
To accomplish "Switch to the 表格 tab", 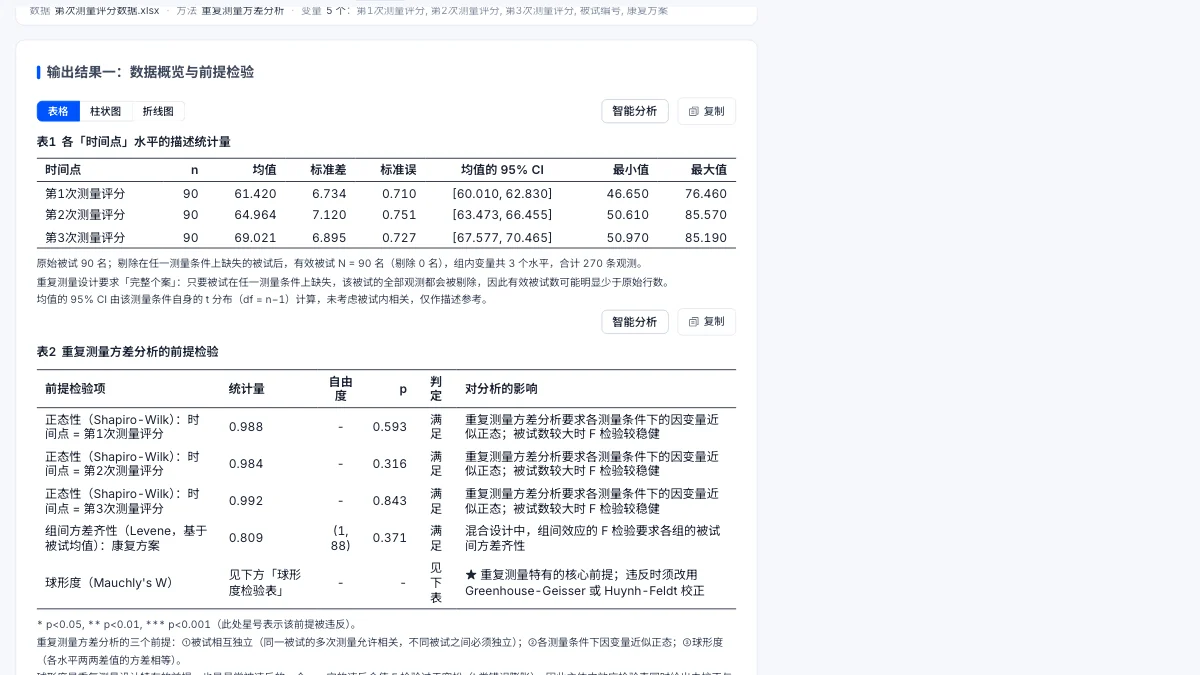I will tap(58, 111).
